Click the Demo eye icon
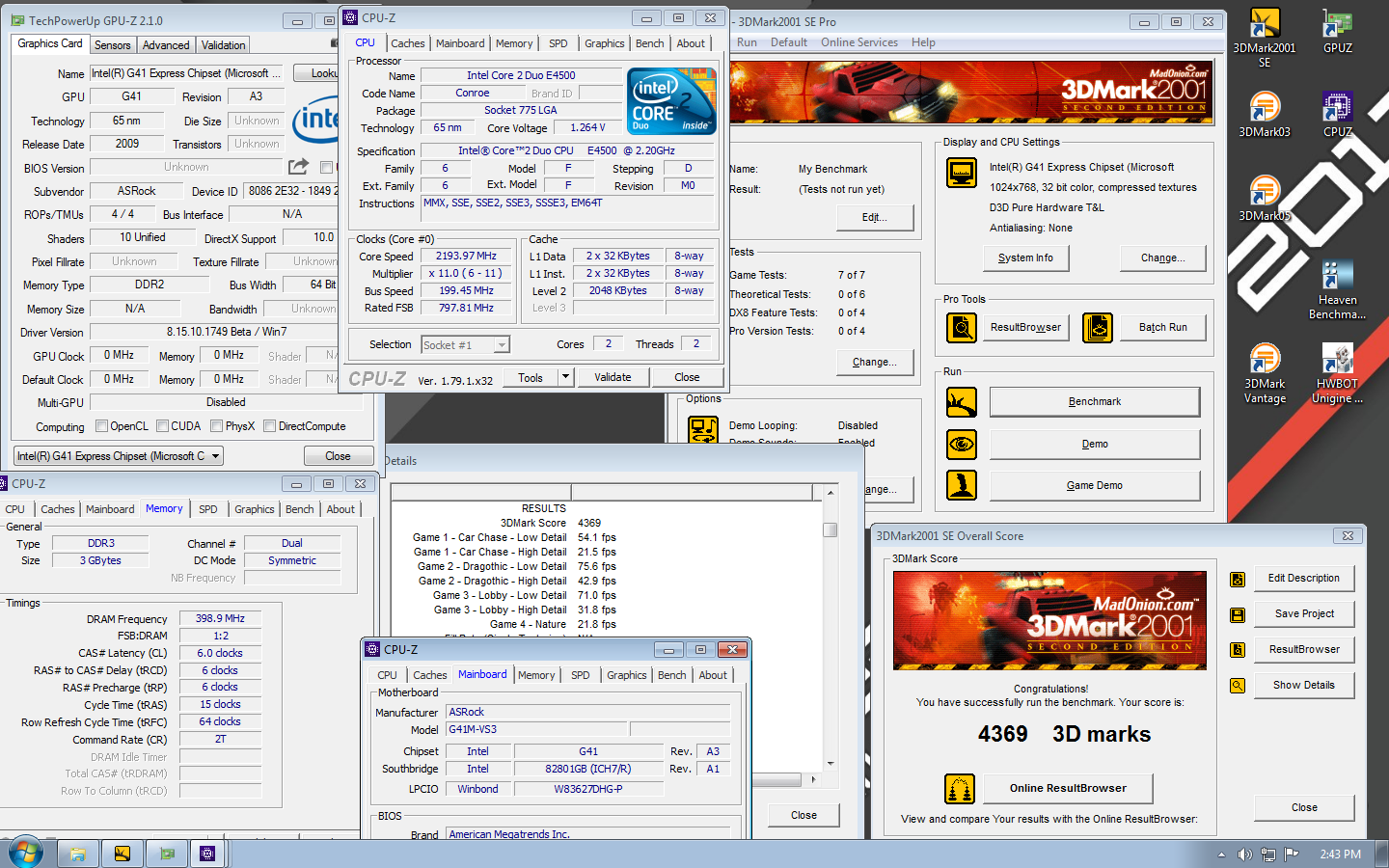1389x868 pixels. (x=962, y=445)
